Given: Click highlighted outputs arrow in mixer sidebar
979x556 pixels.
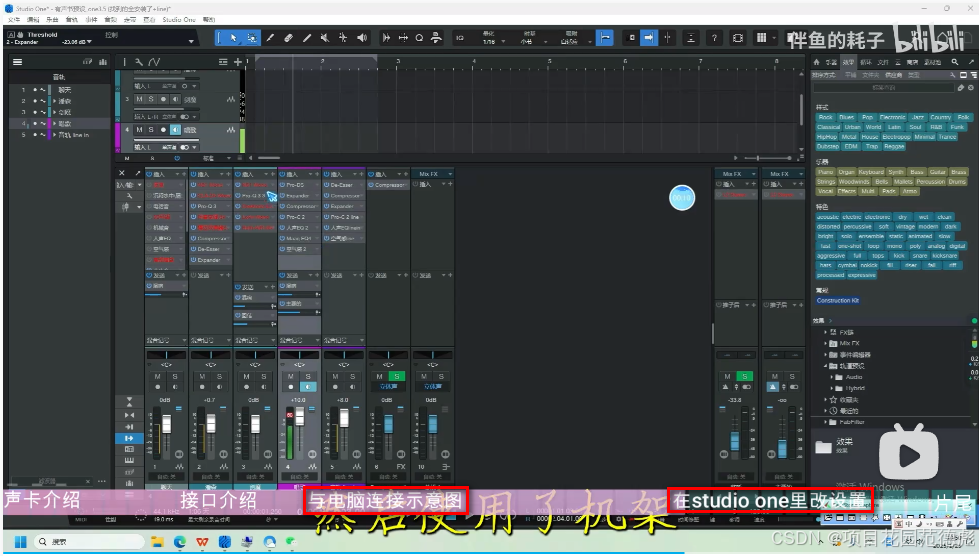Looking at the screenshot, I should [x=129, y=438].
